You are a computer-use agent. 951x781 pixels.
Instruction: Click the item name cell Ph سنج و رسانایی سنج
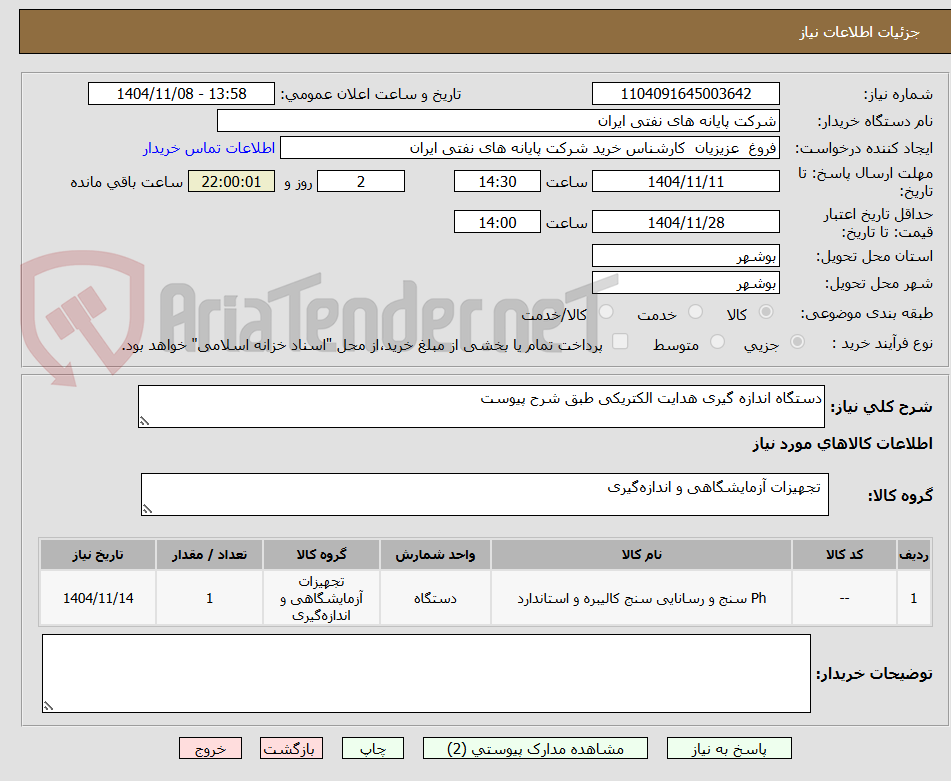tap(641, 598)
